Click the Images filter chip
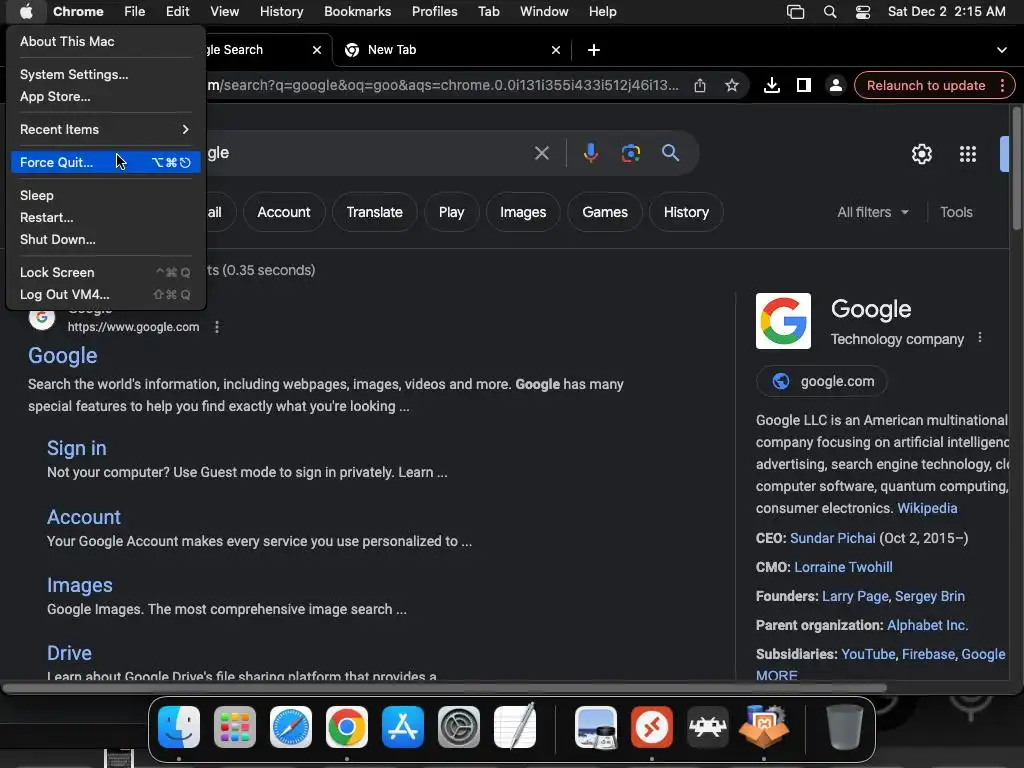Image resolution: width=1024 pixels, height=768 pixels. click(x=522, y=212)
